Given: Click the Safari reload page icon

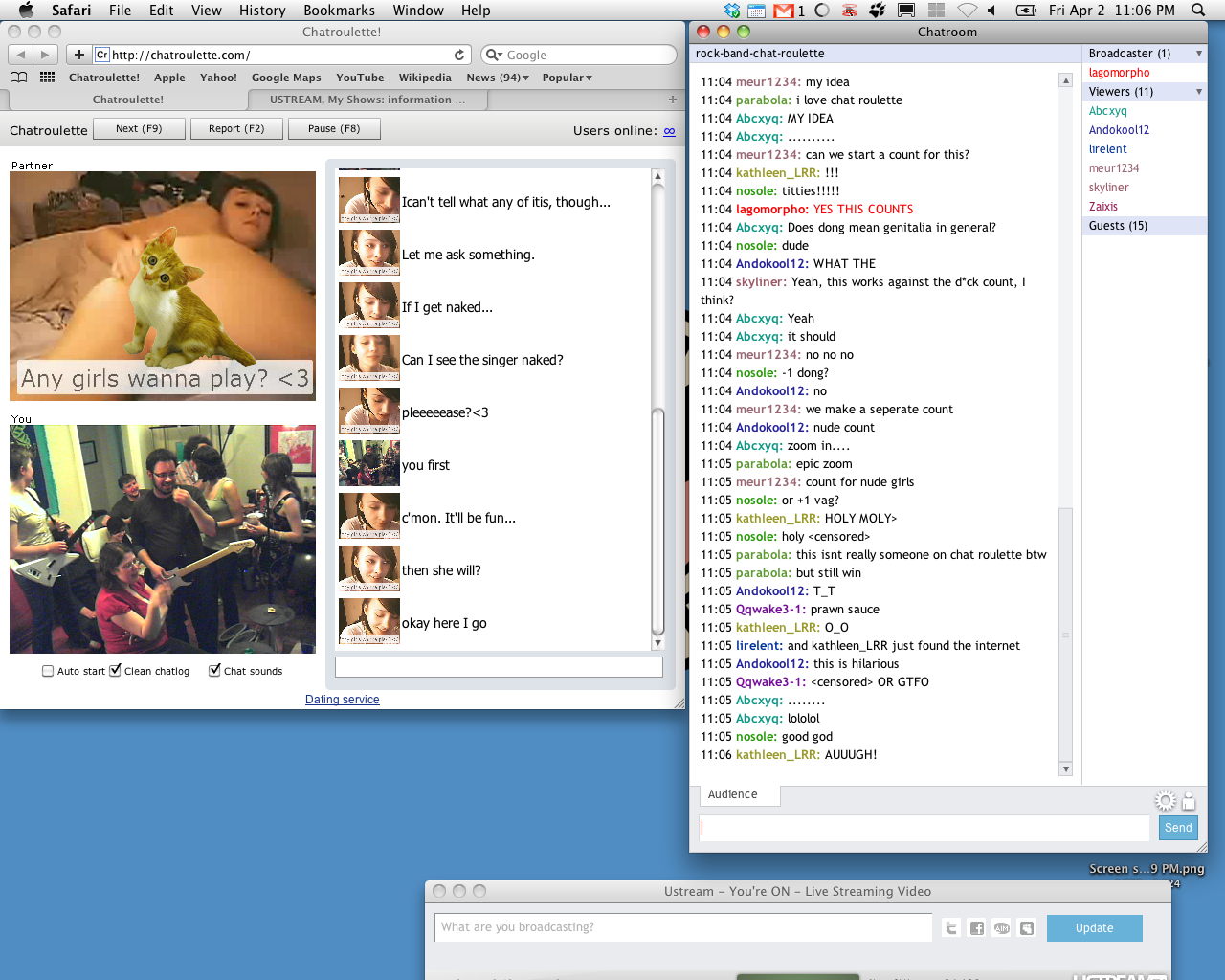Looking at the screenshot, I should (459, 56).
